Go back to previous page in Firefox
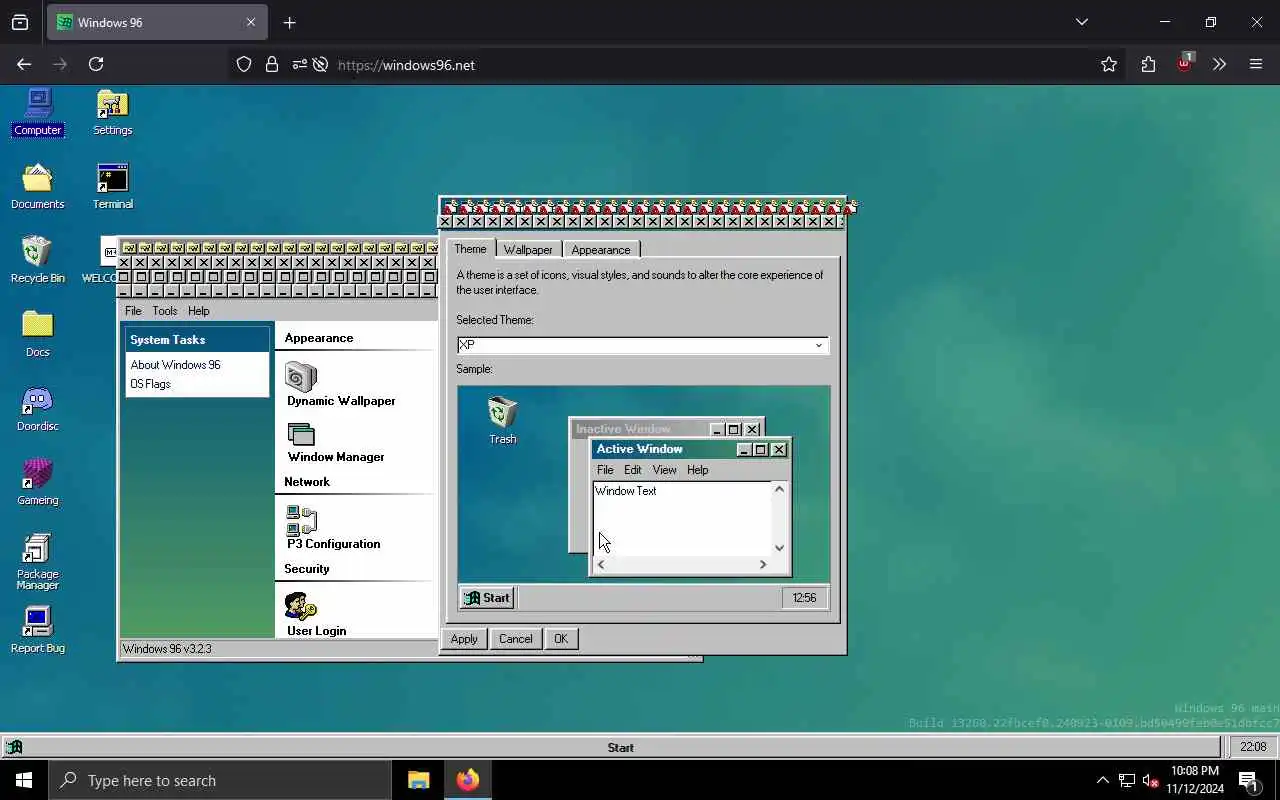This screenshot has width=1280, height=800. click(x=24, y=64)
